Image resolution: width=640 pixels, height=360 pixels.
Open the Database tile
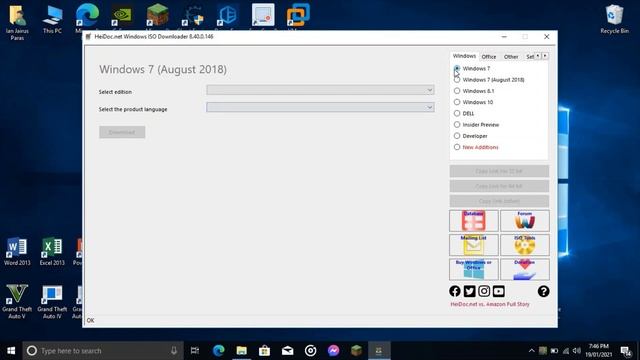point(473,221)
